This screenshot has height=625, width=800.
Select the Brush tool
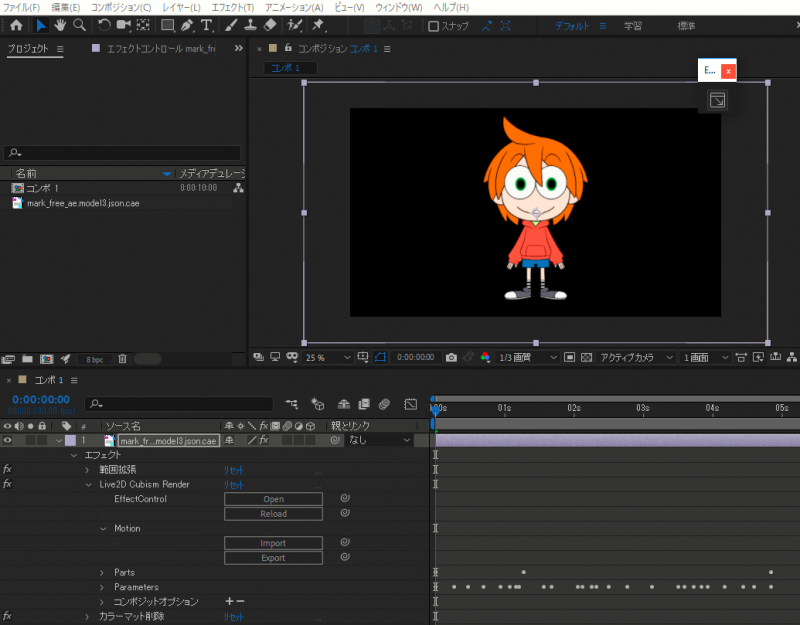tap(231, 25)
